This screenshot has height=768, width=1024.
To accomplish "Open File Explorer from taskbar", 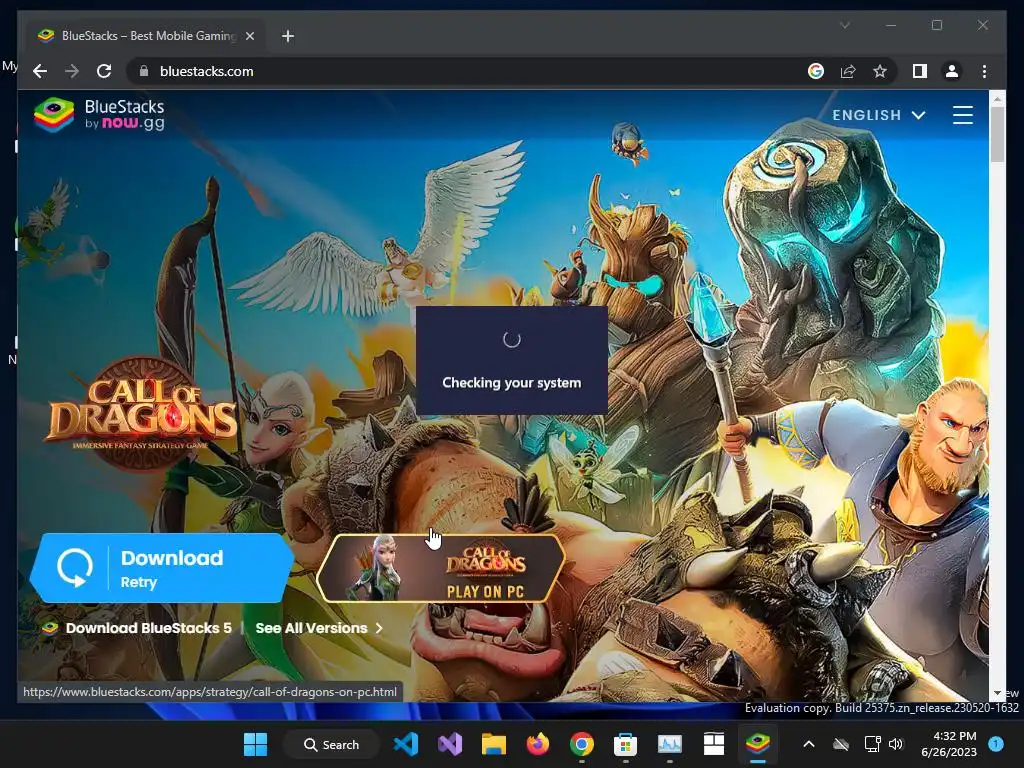I will (x=494, y=744).
